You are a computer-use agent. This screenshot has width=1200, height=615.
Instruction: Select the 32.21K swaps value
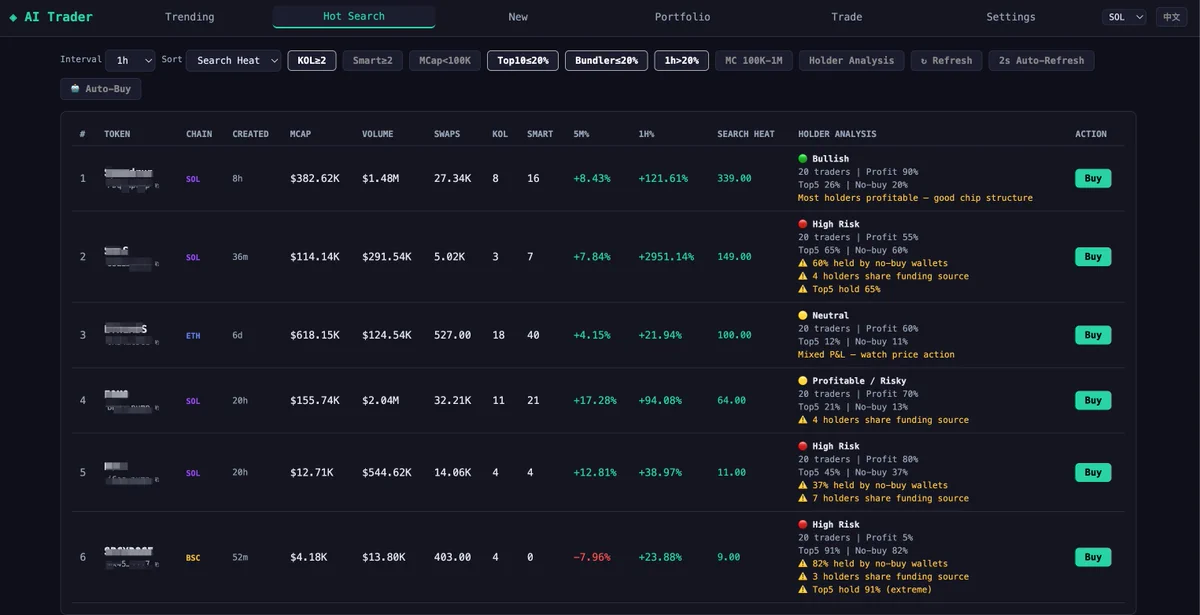(x=453, y=400)
